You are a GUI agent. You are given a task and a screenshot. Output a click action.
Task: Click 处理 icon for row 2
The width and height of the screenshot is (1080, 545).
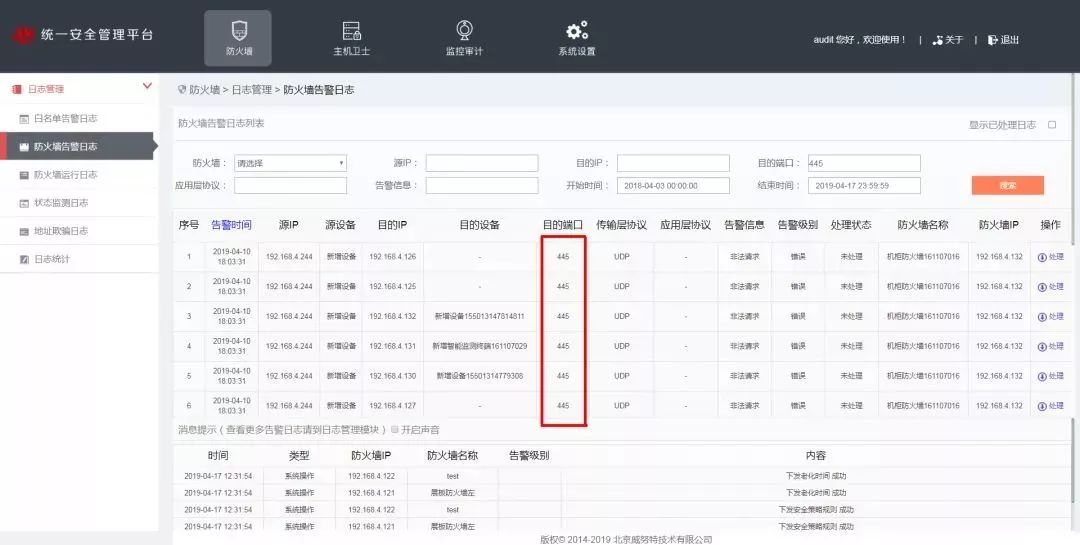[x=1041, y=287]
